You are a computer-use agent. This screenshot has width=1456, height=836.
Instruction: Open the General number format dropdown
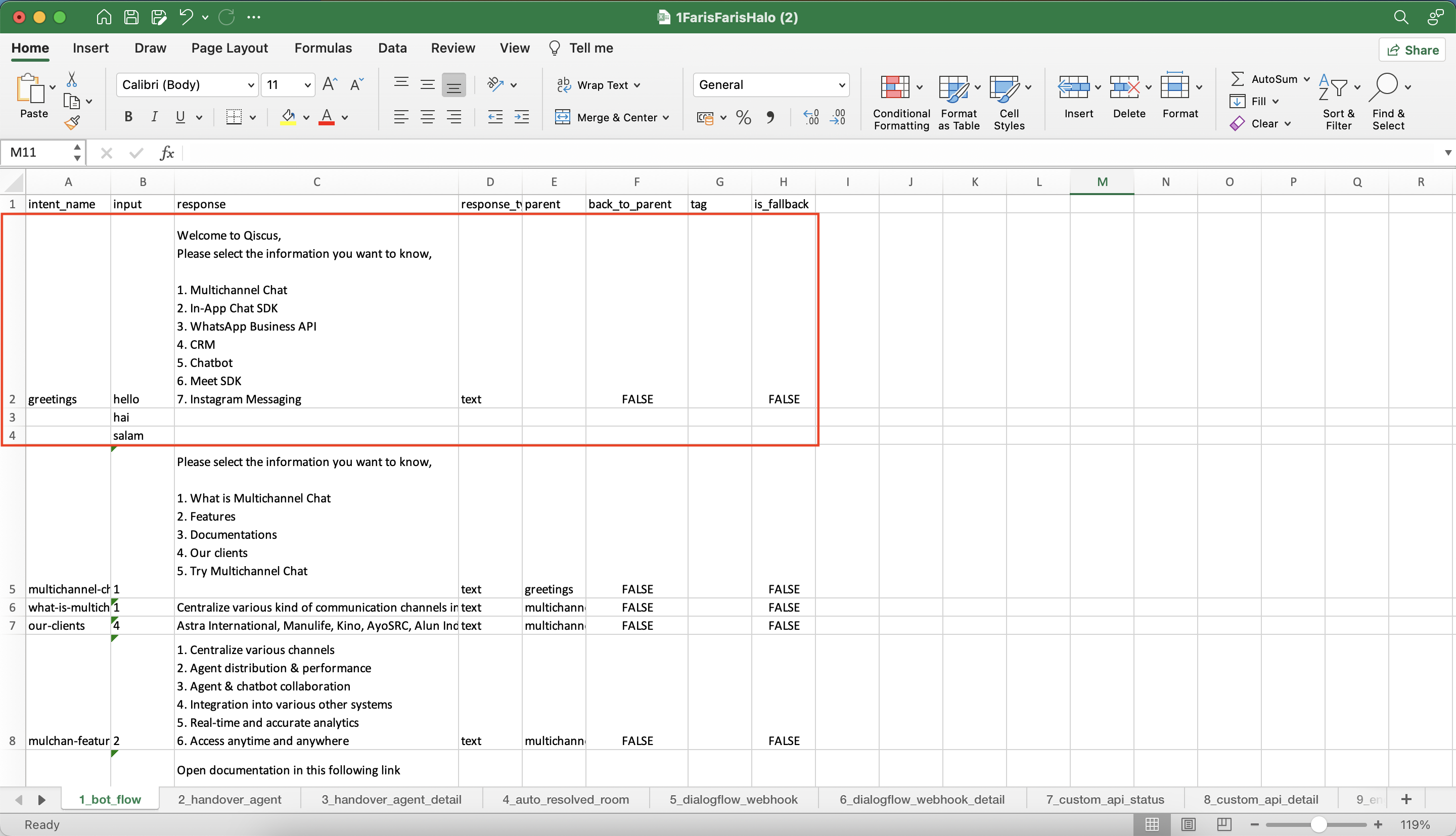(x=842, y=85)
